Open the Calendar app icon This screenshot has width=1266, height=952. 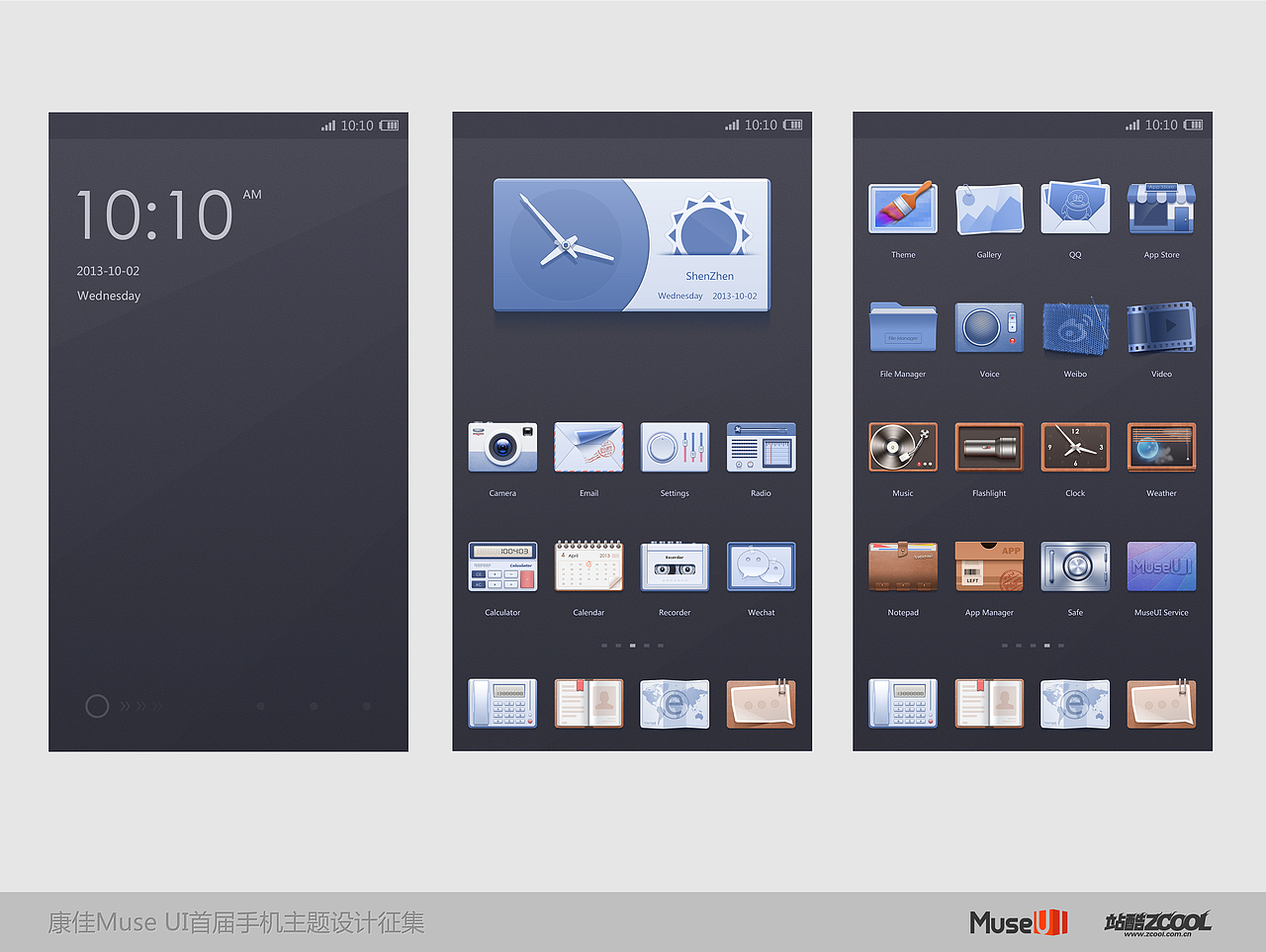(588, 566)
